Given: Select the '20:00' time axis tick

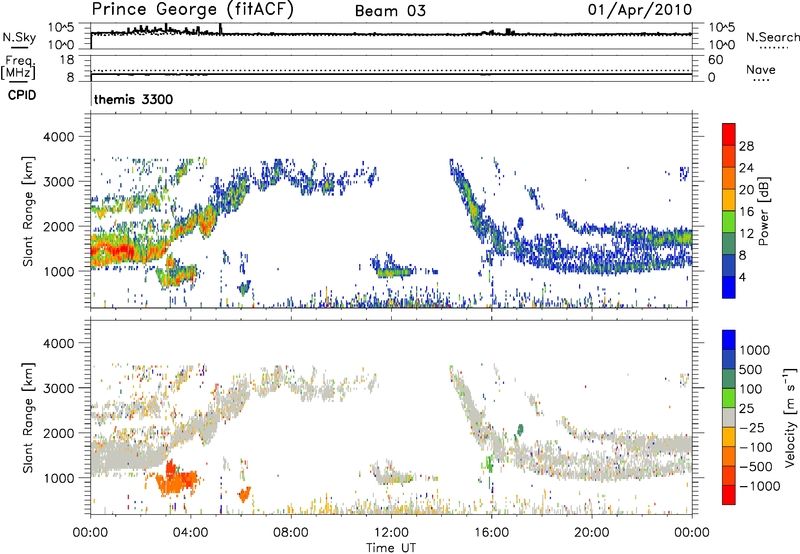Looking at the screenshot, I should [x=591, y=533].
